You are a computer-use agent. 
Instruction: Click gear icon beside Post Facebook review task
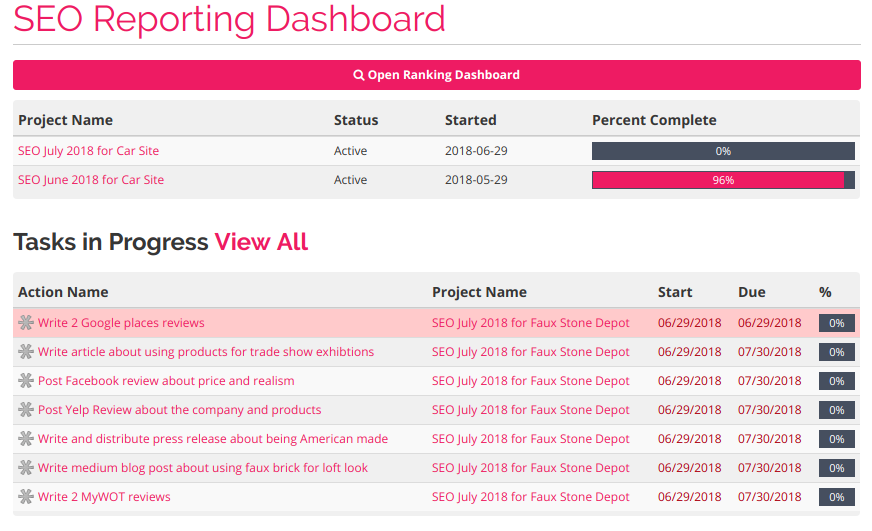coord(26,380)
